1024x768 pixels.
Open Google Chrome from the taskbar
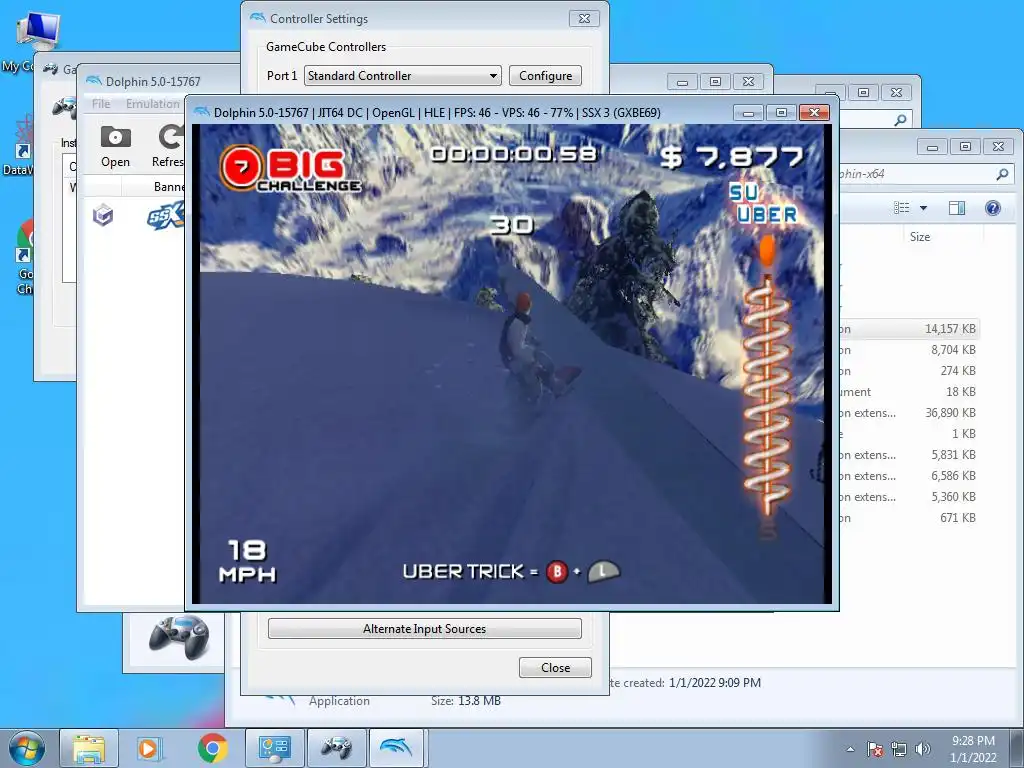(x=212, y=748)
